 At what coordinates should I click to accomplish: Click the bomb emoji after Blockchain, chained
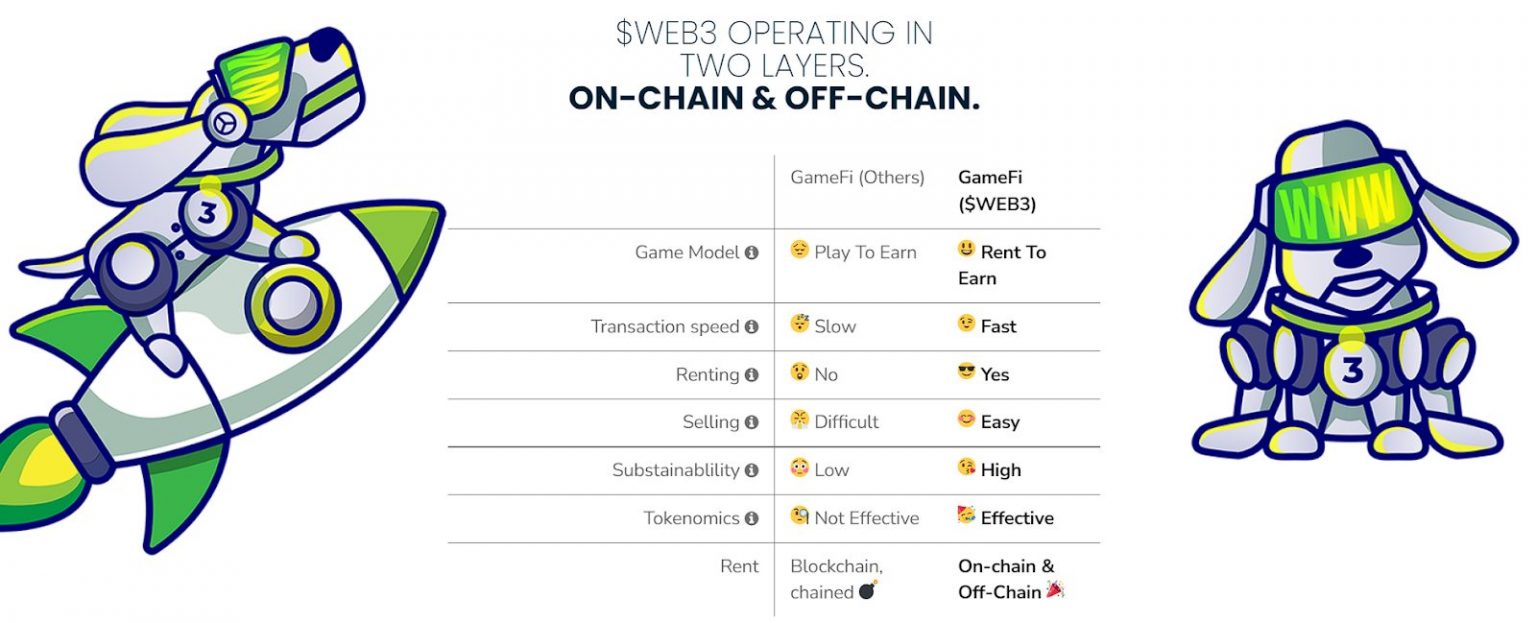tap(868, 591)
